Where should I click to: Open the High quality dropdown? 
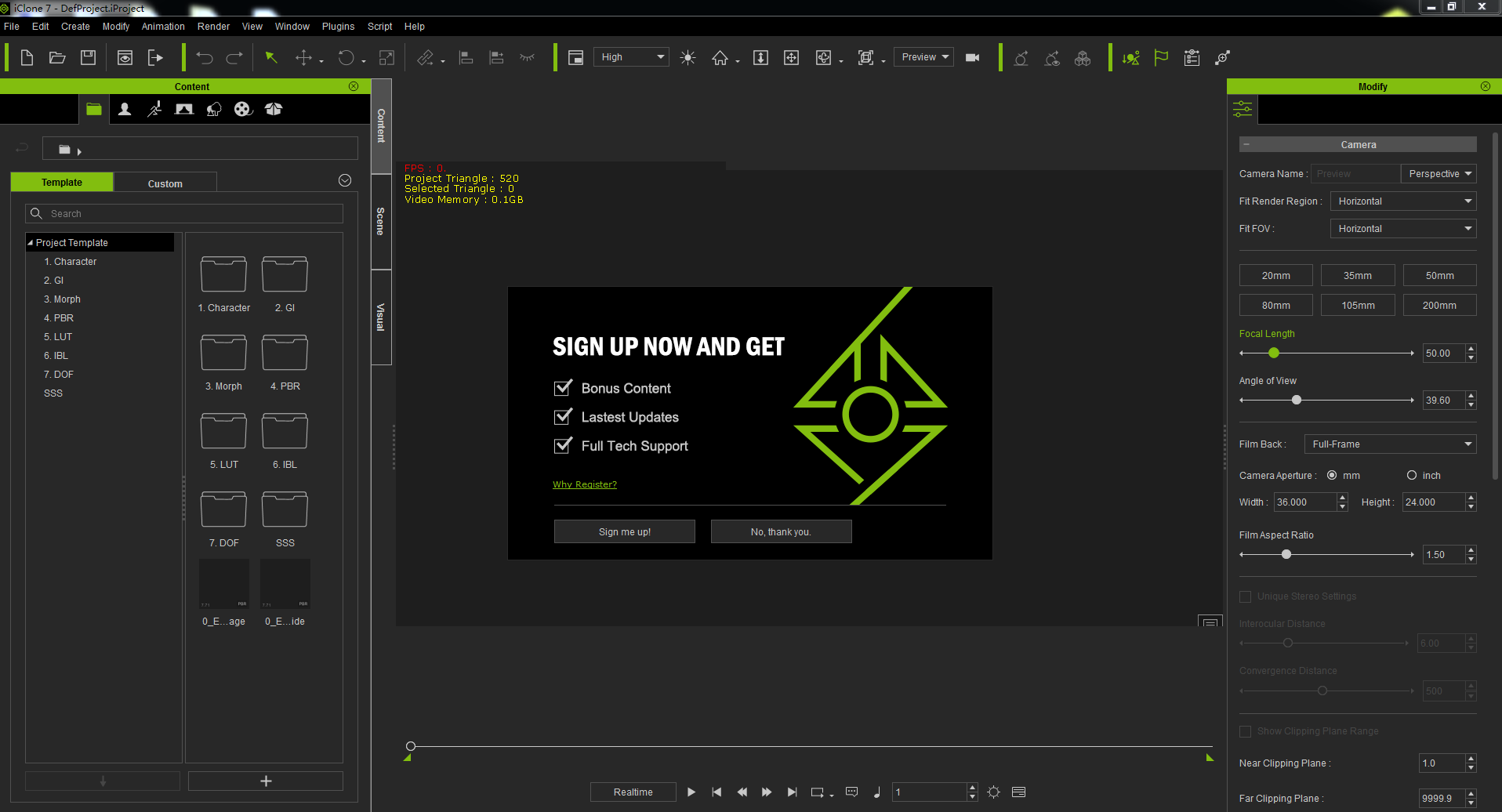coord(631,57)
